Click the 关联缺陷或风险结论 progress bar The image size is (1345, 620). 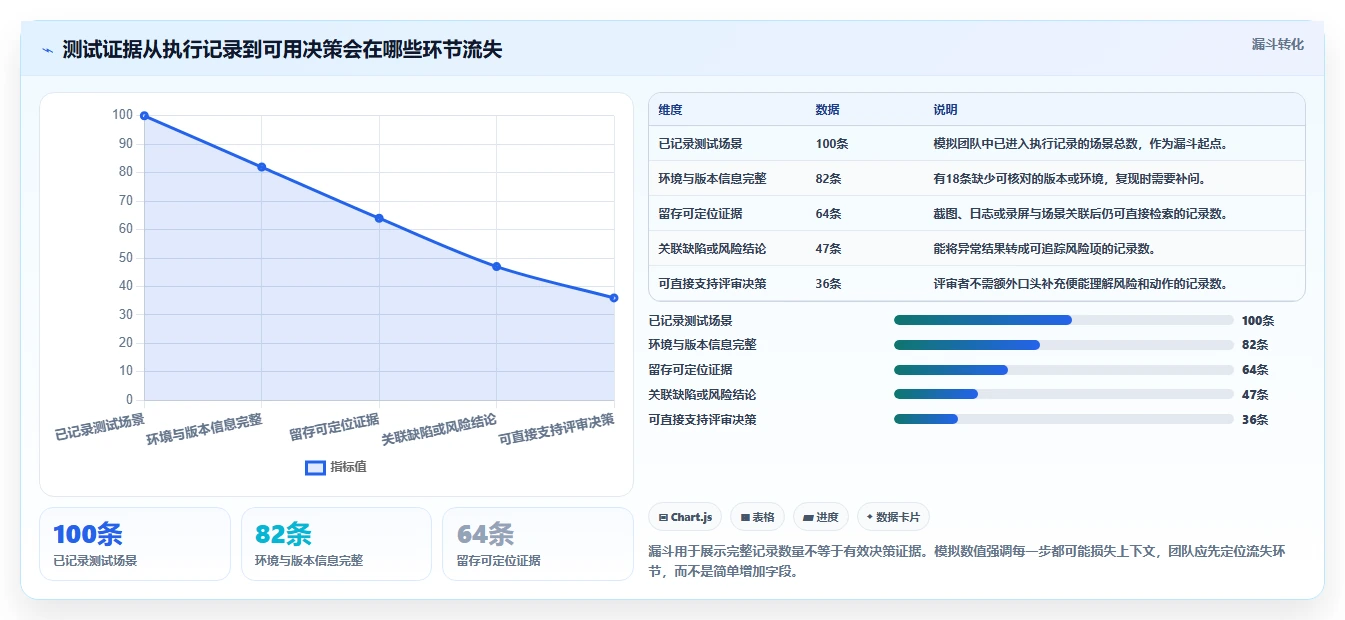[x=1064, y=395]
